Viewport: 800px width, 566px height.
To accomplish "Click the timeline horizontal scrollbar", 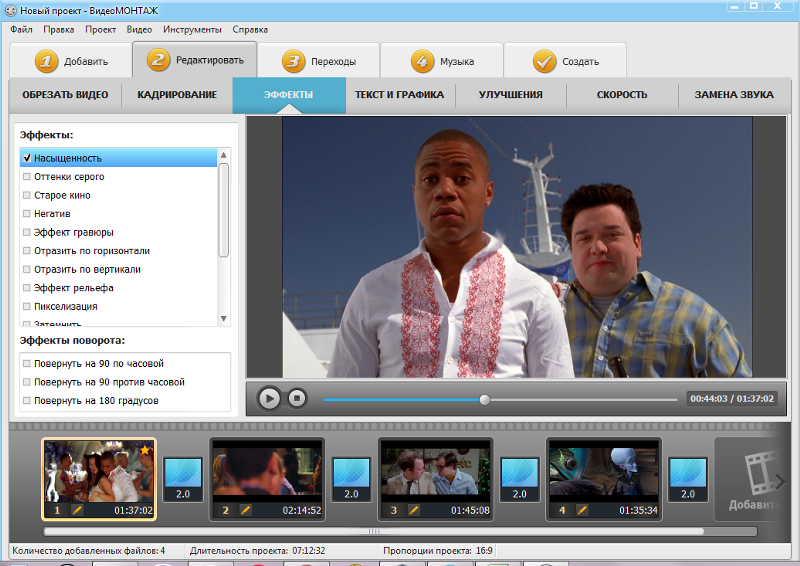I will [x=373, y=531].
